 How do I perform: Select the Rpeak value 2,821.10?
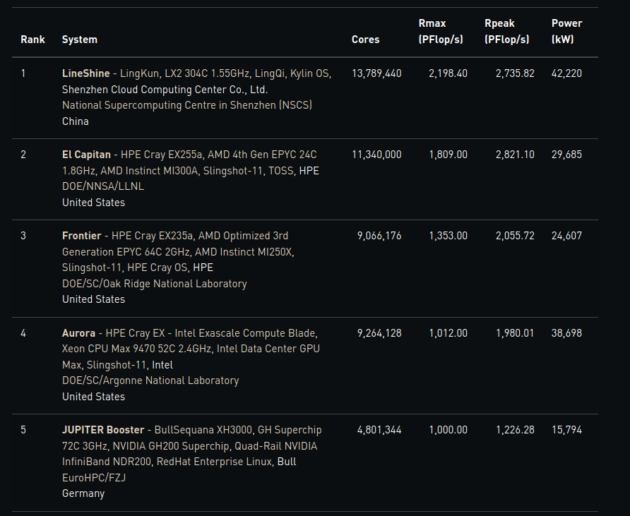(x=515, y=155)
